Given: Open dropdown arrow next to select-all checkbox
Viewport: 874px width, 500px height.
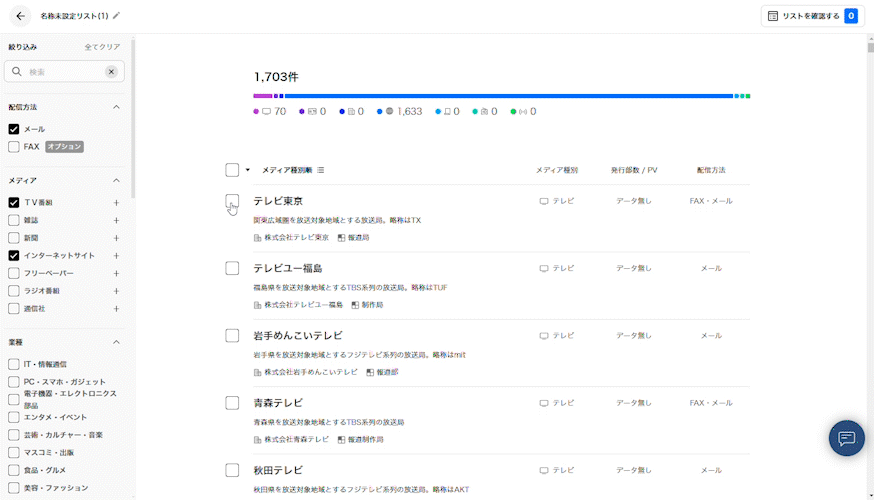Looking at the screenshot, I should tap(248, 170).
